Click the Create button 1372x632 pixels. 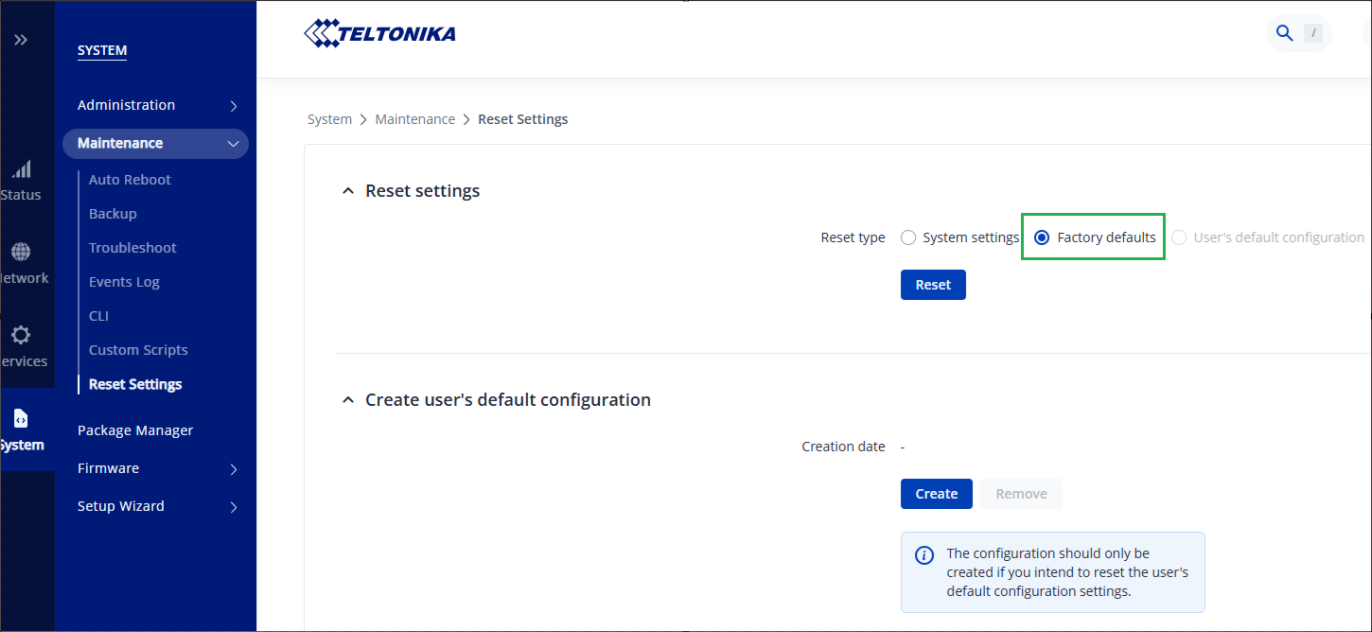(x=936, y=494)
